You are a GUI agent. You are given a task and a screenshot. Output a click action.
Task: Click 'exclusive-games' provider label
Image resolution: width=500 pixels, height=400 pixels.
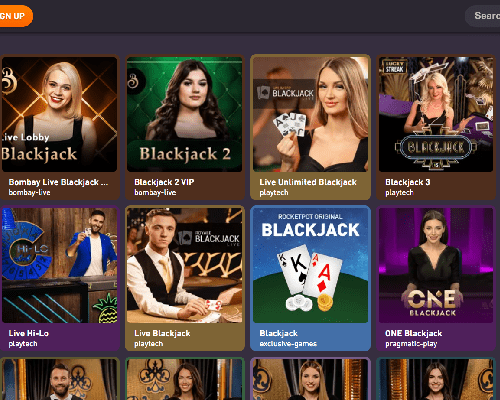pyautogui.click(x=288, y=344)
